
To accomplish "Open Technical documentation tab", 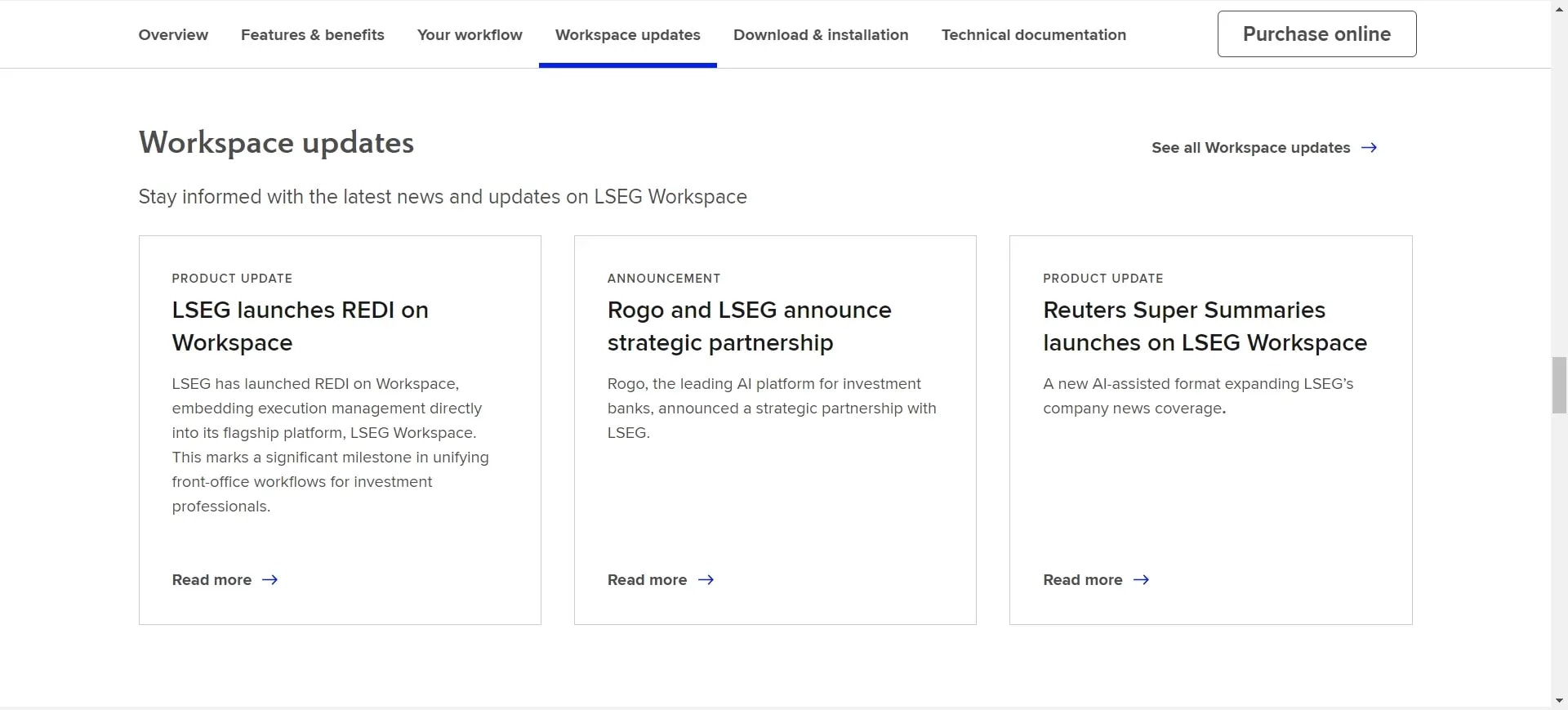I will tap(1034, 34).
